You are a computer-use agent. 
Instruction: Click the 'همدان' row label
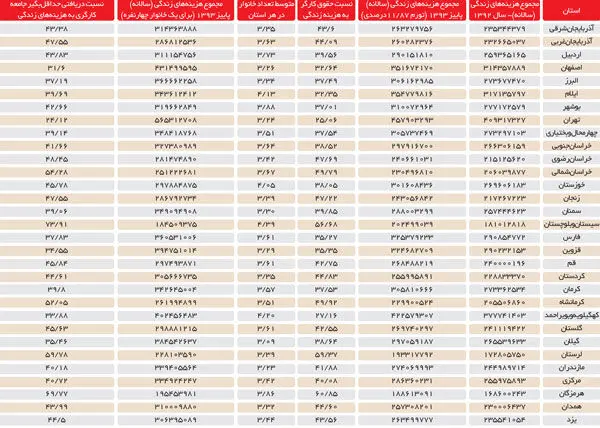pos(571,407)
